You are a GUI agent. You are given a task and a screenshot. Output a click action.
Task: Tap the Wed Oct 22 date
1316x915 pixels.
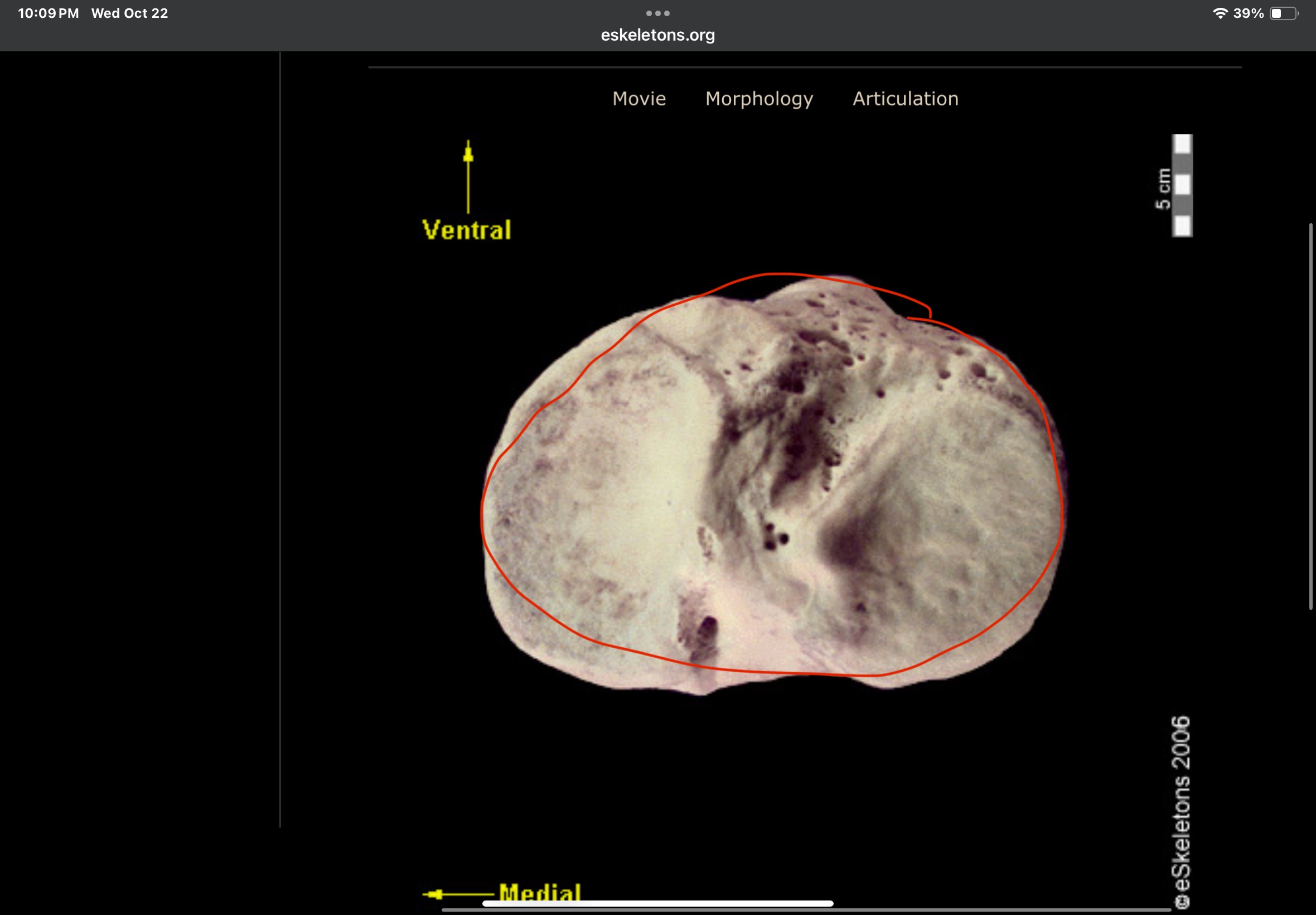(x=129, y=13)
